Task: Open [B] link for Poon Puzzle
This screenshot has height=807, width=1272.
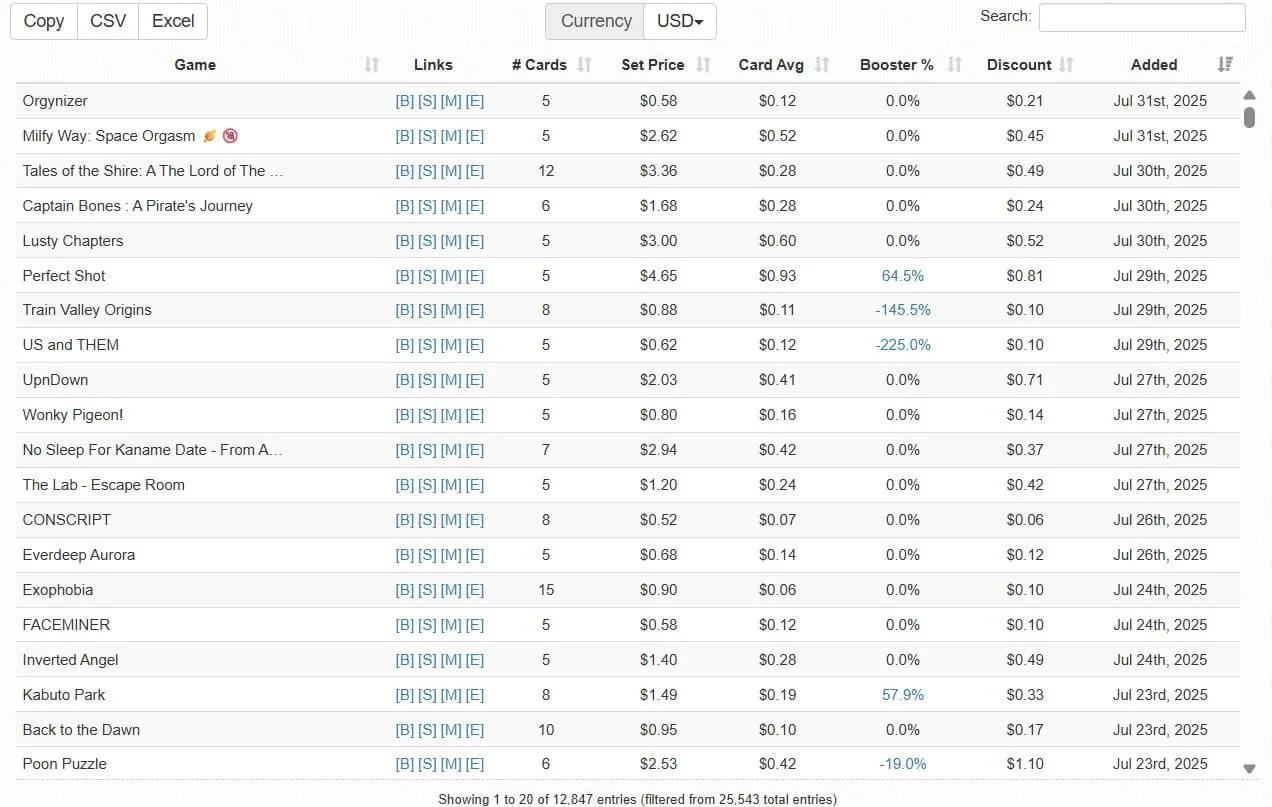Action: tap(405, 764)
